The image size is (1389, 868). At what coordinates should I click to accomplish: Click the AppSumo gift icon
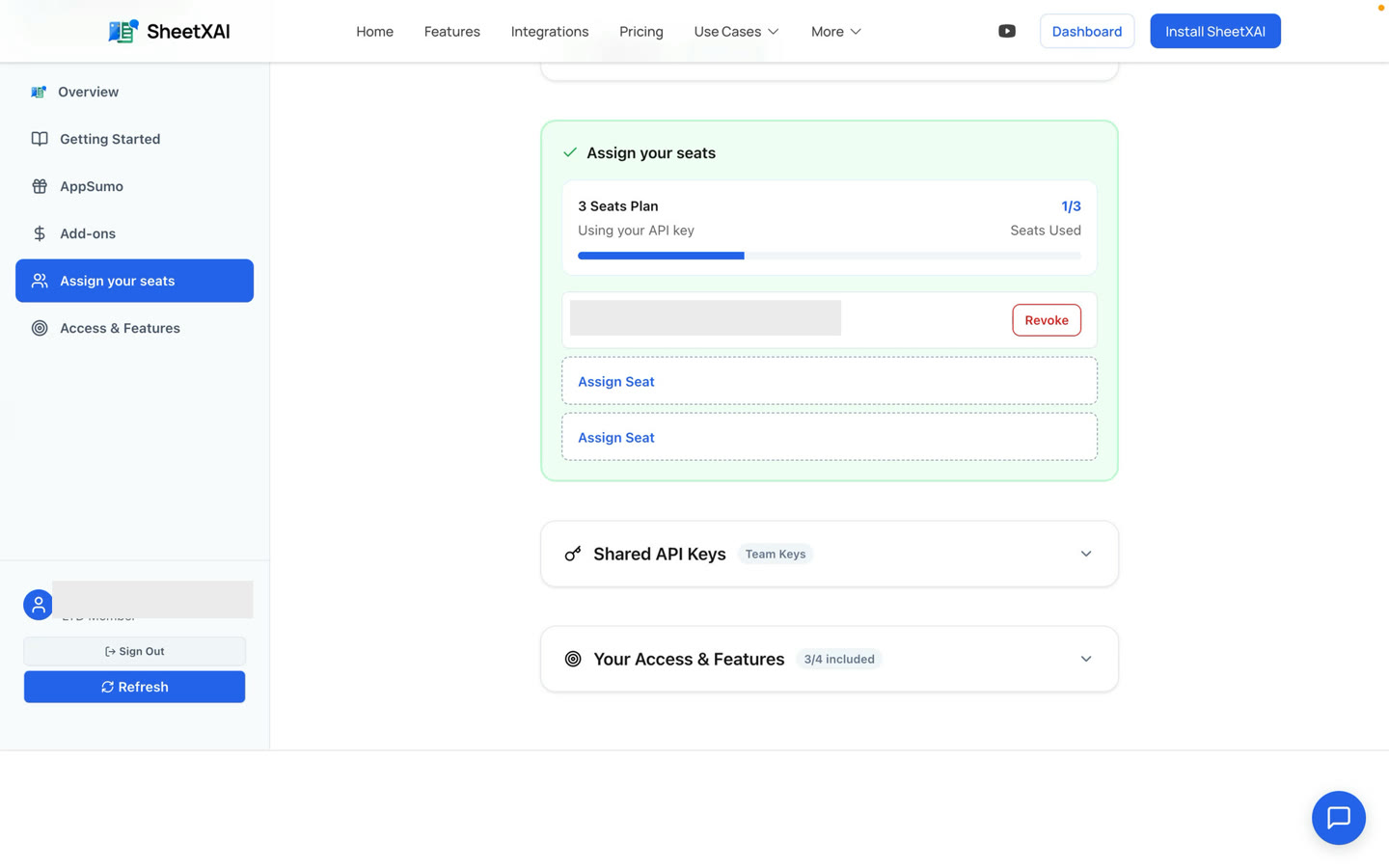pyautogui.click(x=40, y=186)
